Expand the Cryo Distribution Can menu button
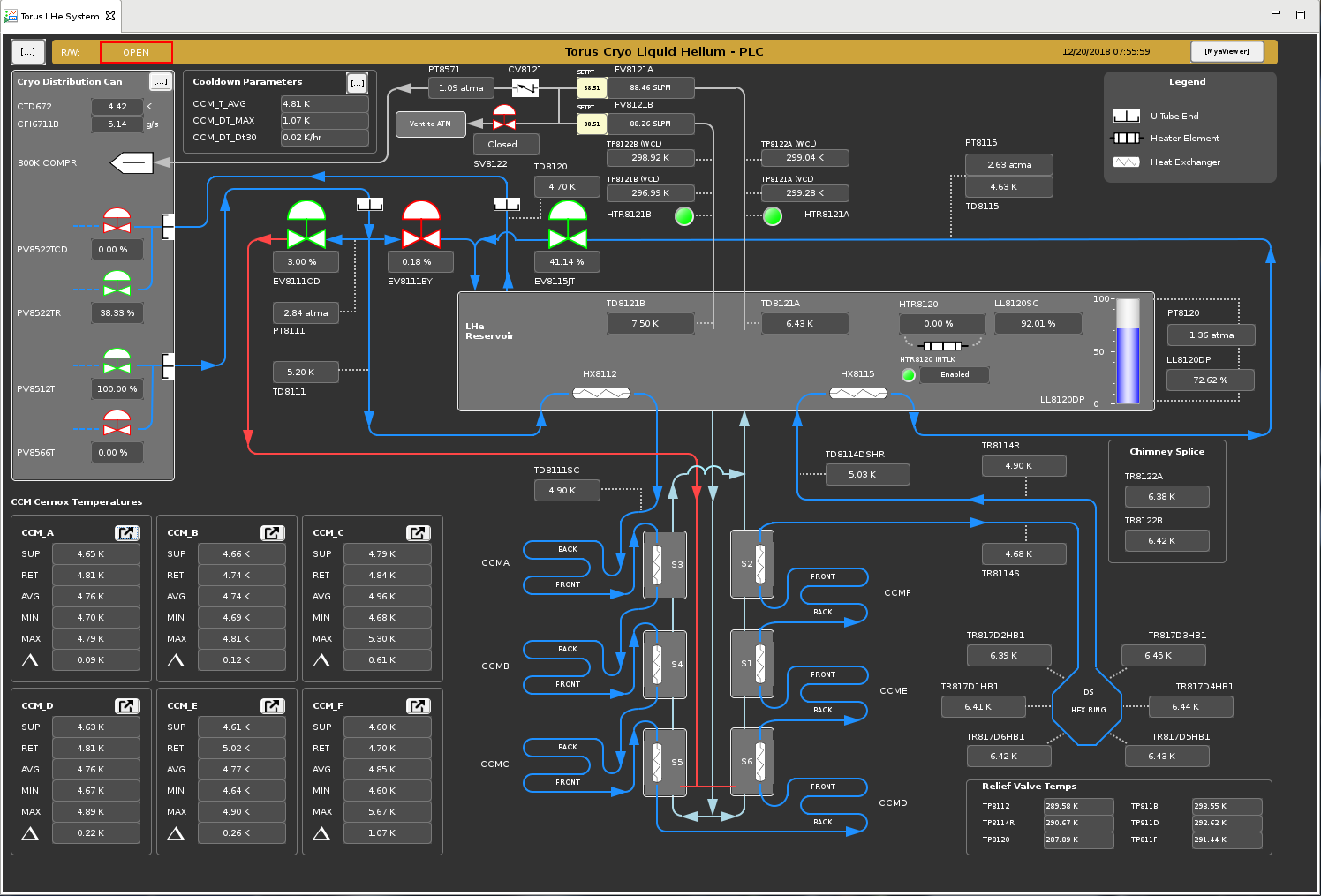This screenshot has height=896, width=1321. 160,81
